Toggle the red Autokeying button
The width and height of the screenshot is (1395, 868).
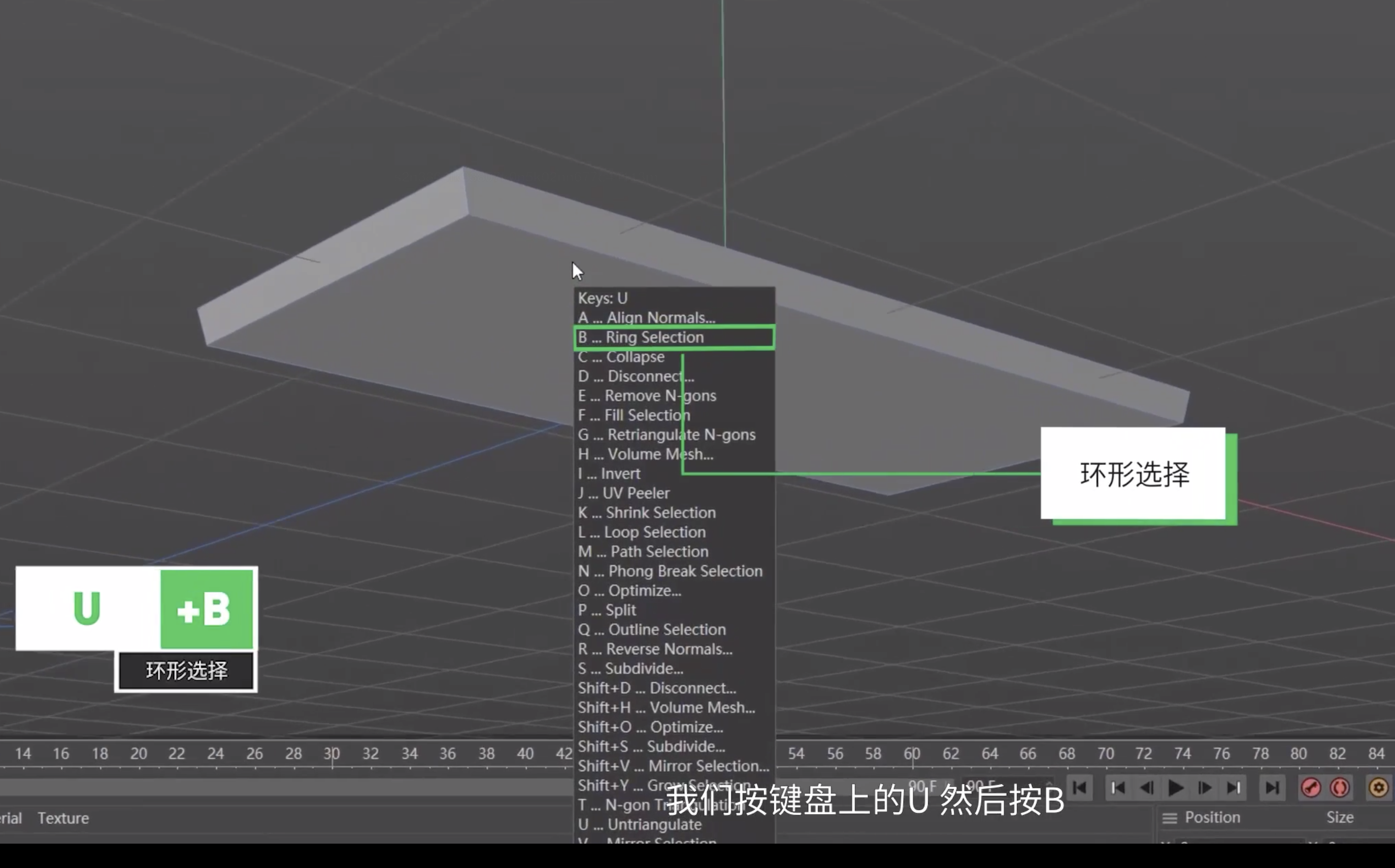1339,788
